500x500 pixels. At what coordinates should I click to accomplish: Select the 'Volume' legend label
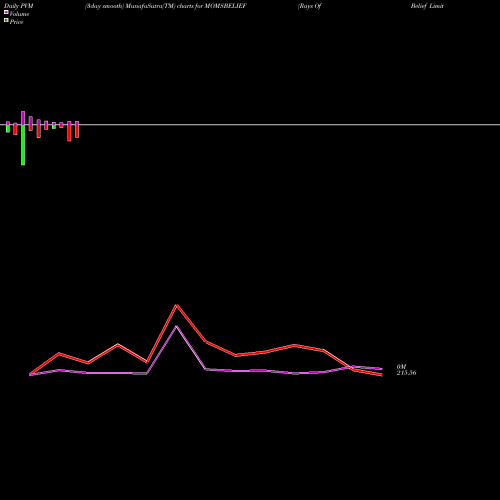tap(19, 14)
